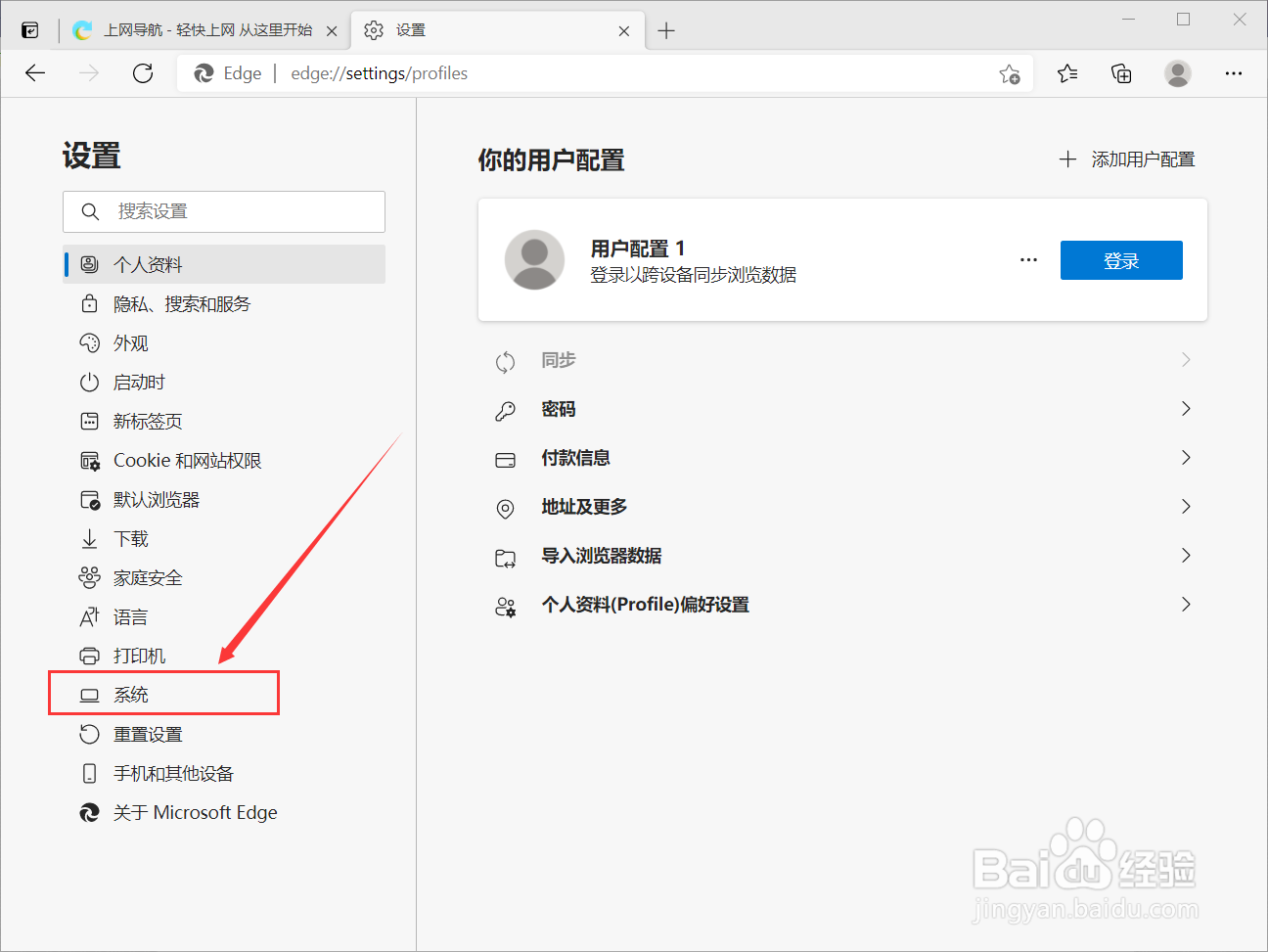Open 默认浏览器 settings
Image resolution: width=1268 pixels, height=952 pixels.
point(224,499)
